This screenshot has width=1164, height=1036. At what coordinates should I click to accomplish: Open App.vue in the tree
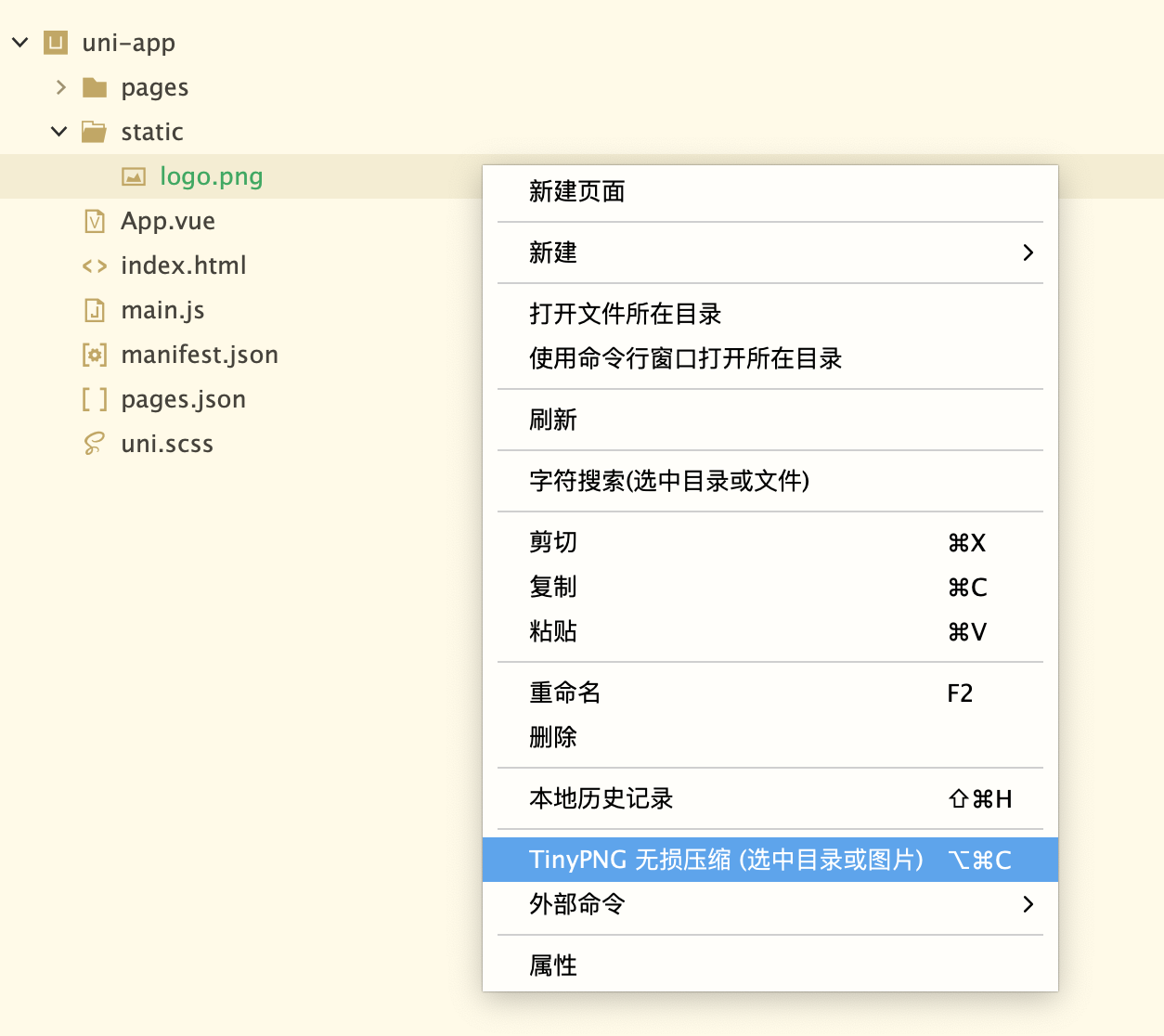(168, 221)
